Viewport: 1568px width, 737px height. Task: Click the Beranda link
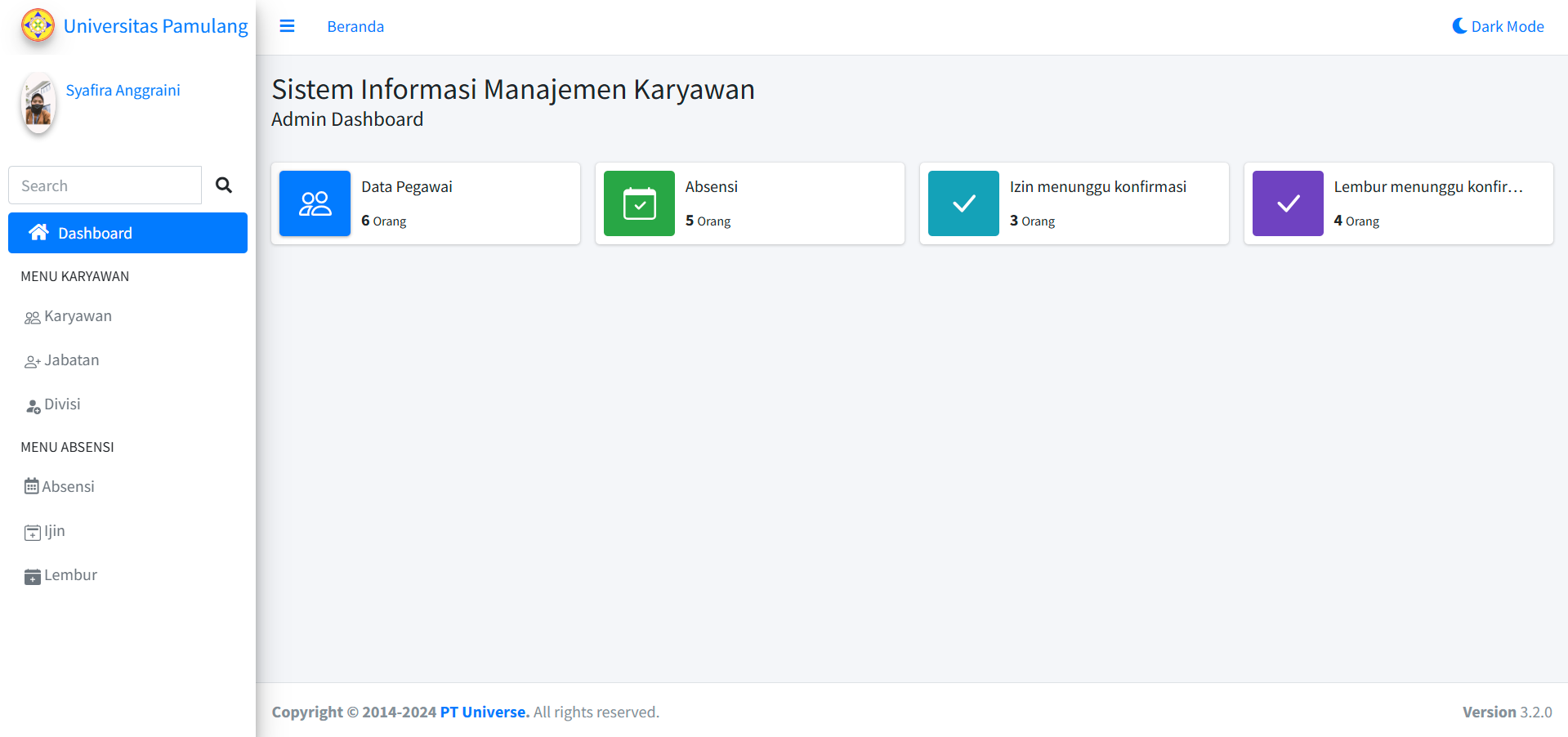coord(355,26)
